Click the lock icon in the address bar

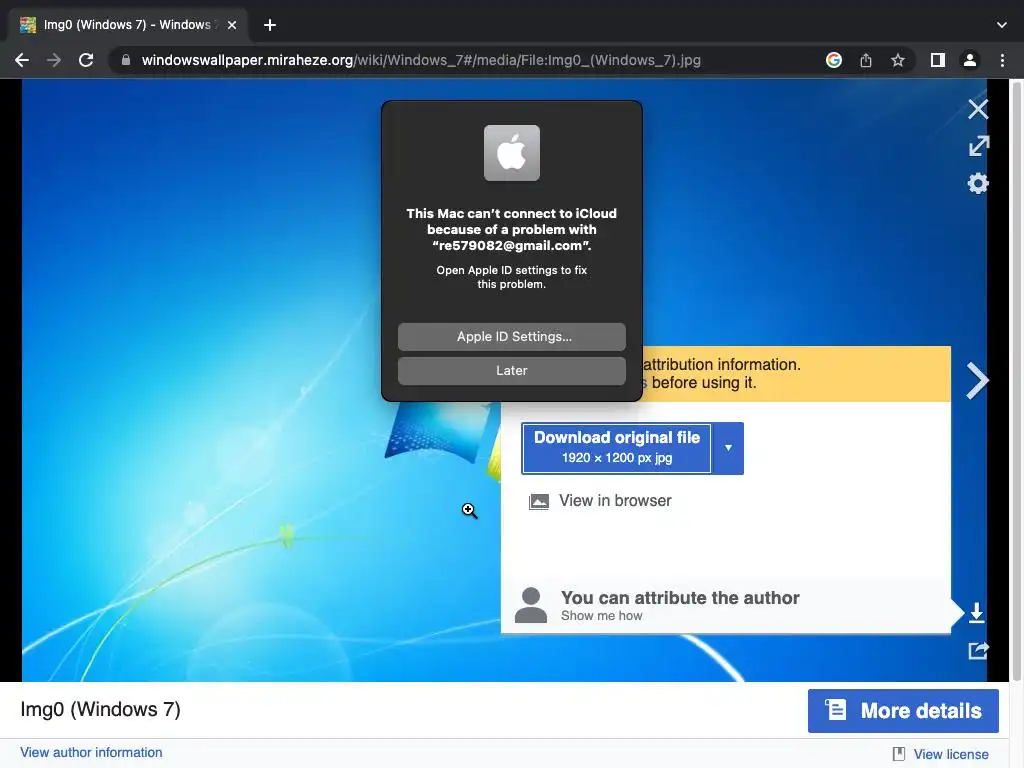tap(126, 60)
